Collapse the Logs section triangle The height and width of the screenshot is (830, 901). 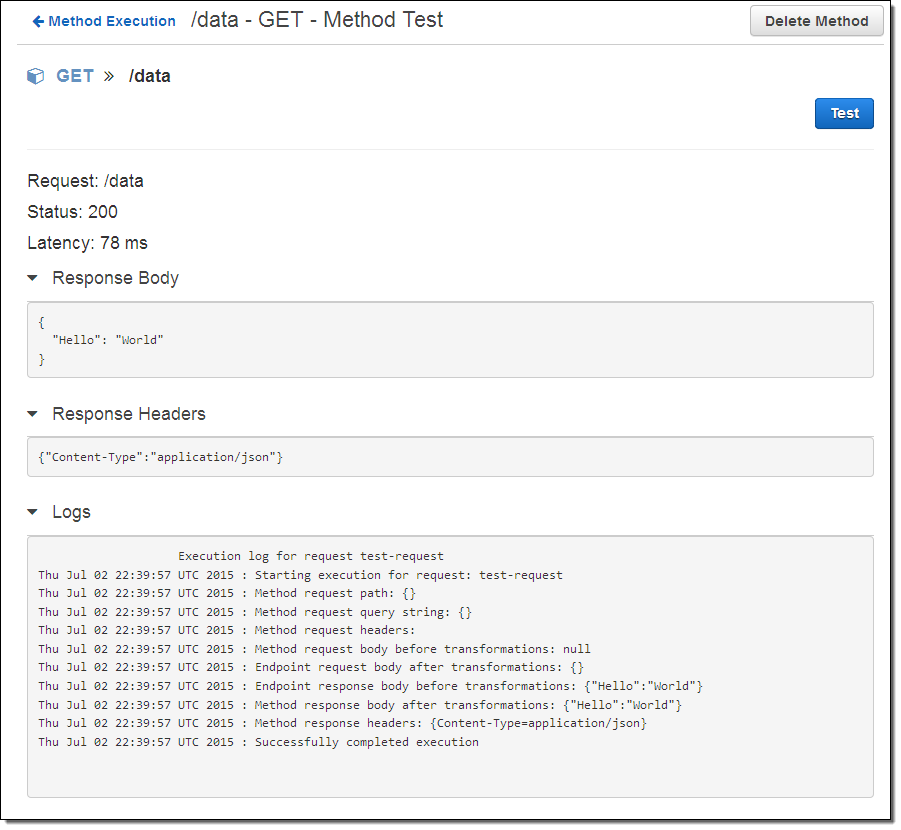[x=33, y=512]
